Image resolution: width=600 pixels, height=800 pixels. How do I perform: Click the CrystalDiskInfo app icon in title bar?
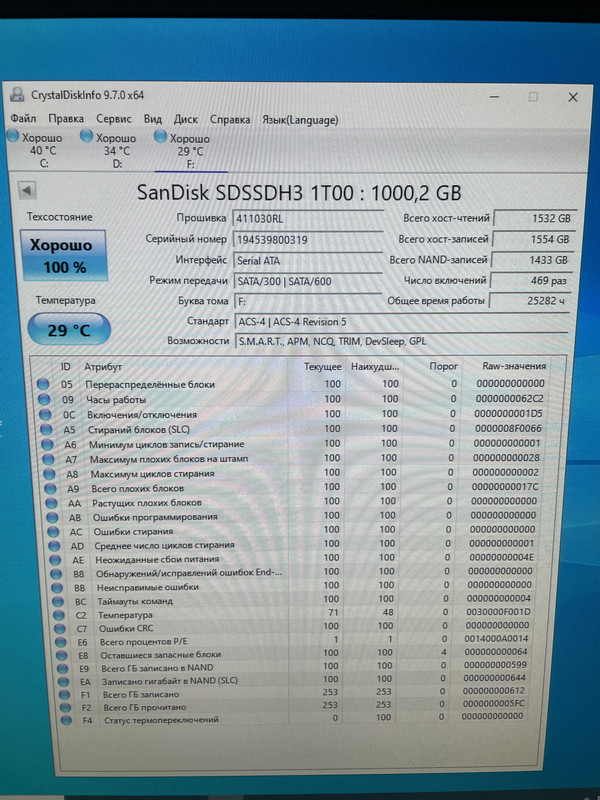click(x=18, y=94)
